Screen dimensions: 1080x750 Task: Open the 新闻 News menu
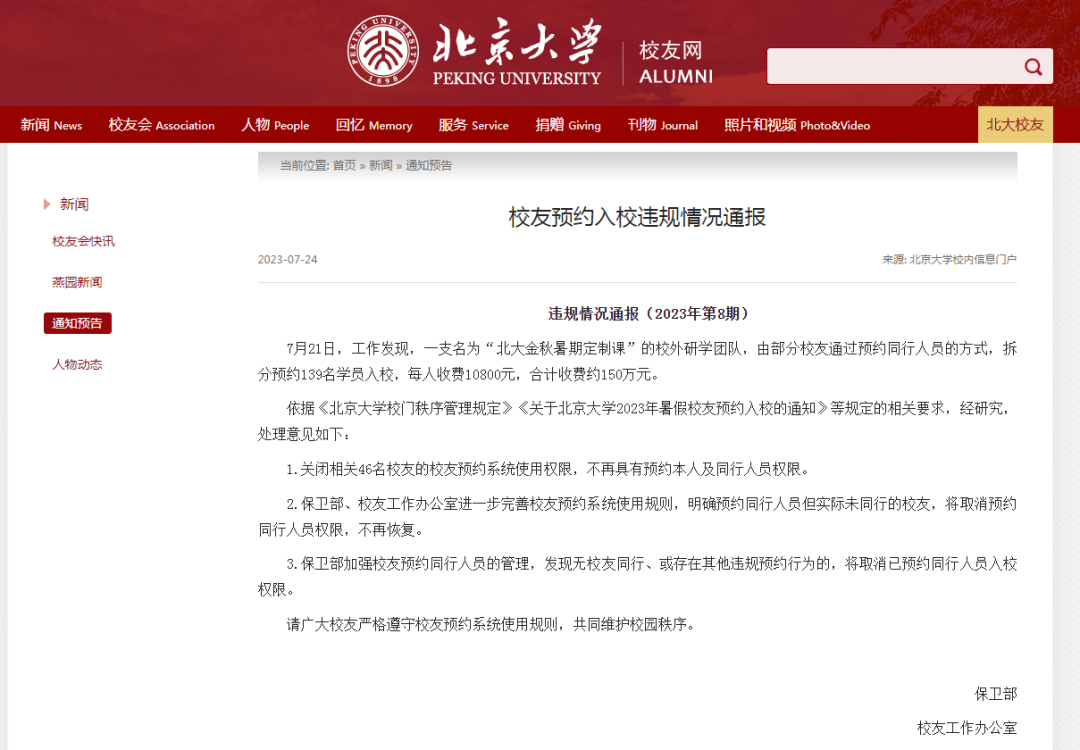pos(51,125)
